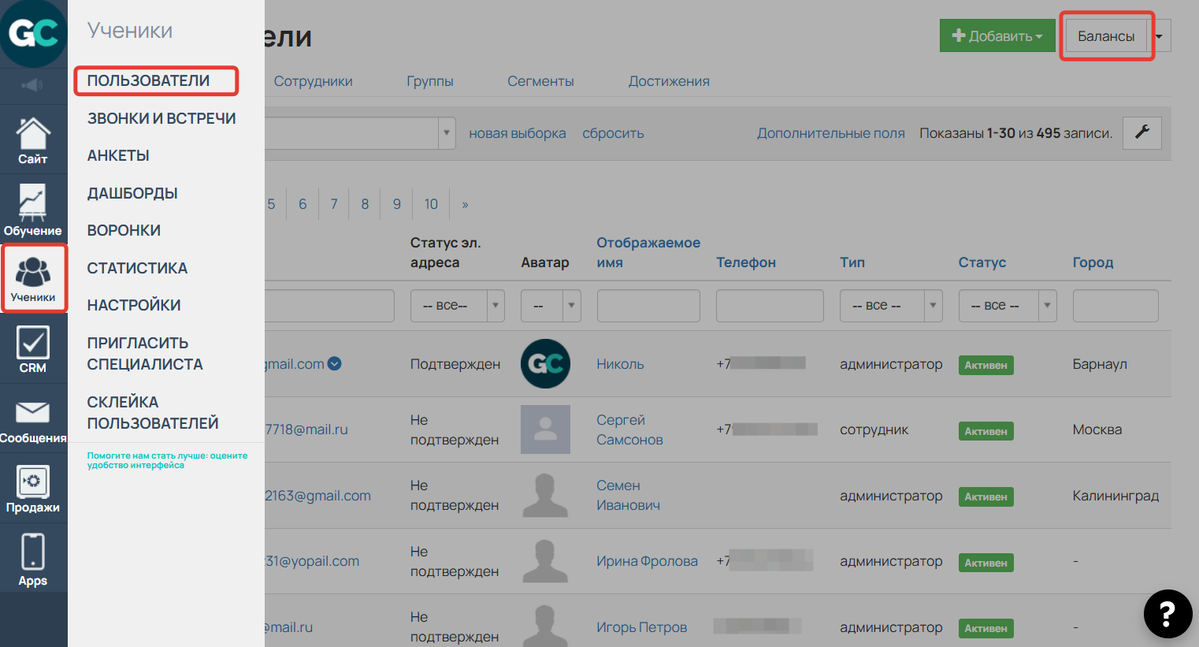Image resolution: width=1199 pixels, height=647 pixels.
Task: Click the сбросить link
Action: tap(613, 133)
